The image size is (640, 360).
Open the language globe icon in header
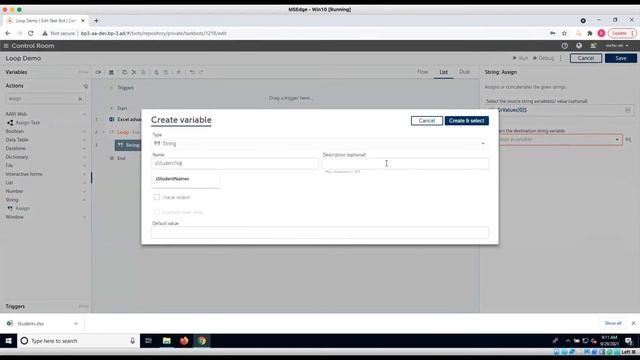pos(579,46)
